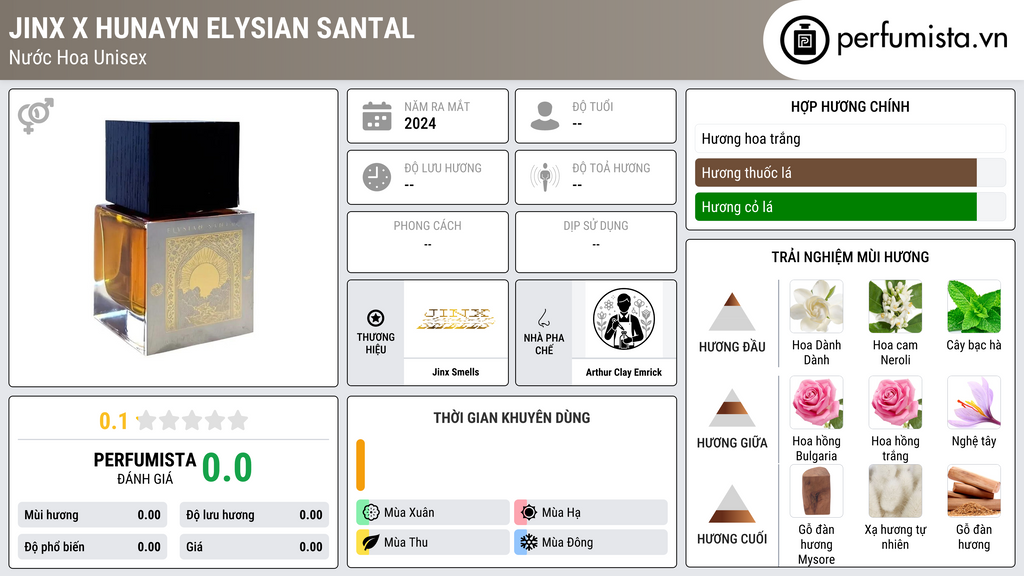The height and width of the screenshot is (576, 1024).
Task: Click the star badge icon above Thương Hiệu
Action: pos(376,318)
